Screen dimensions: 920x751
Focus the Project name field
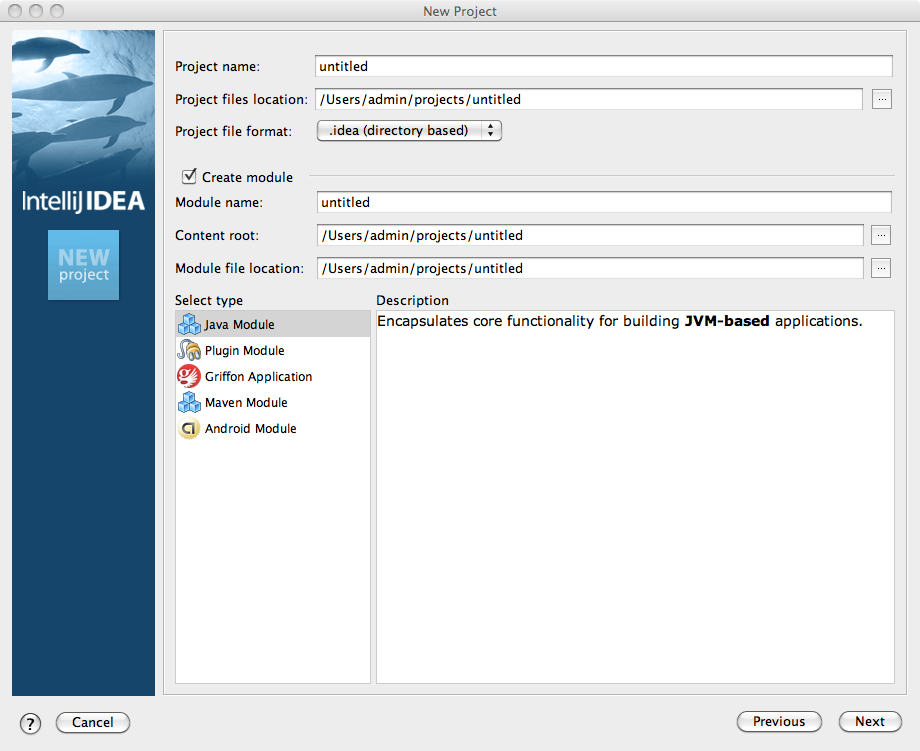click(604, 66)
